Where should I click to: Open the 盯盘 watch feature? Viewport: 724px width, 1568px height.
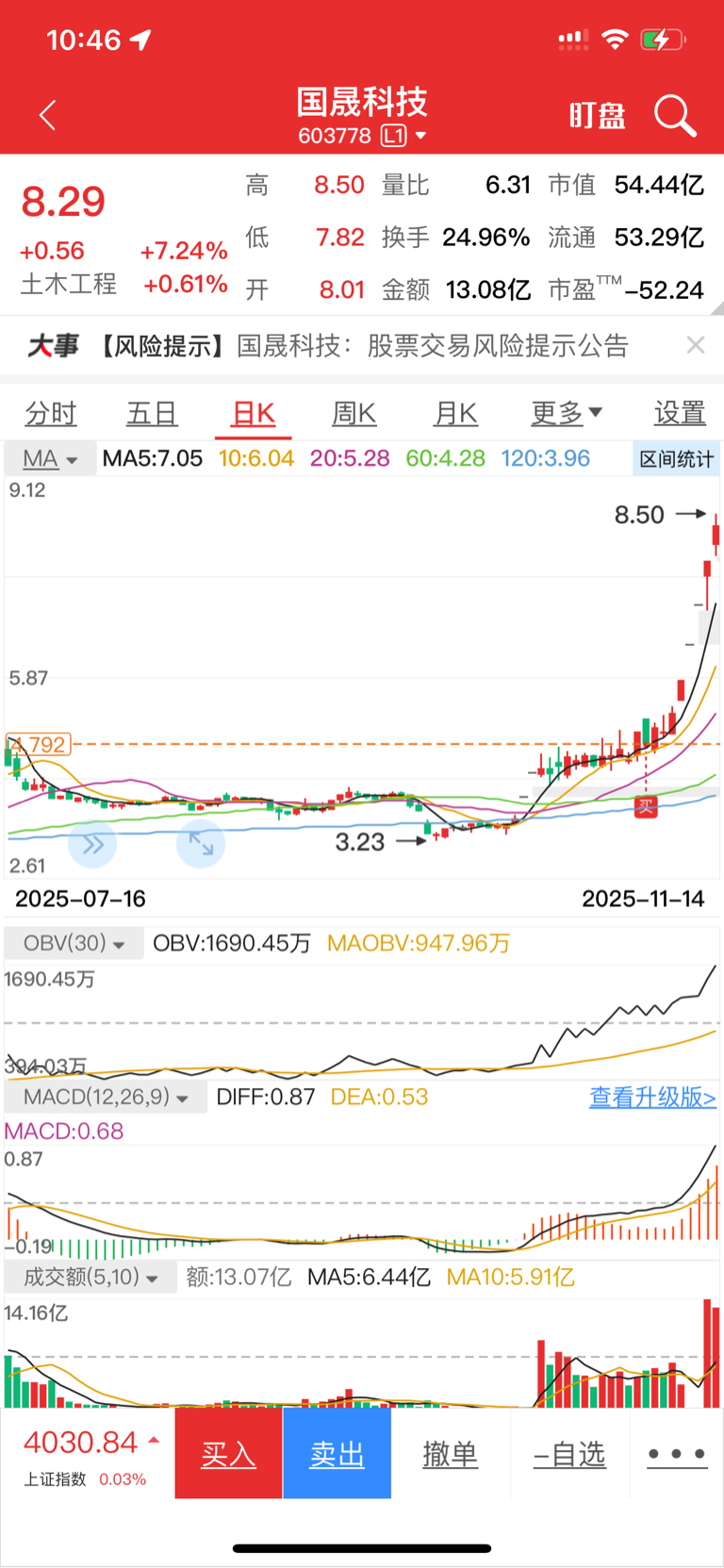tap(597, 116)
